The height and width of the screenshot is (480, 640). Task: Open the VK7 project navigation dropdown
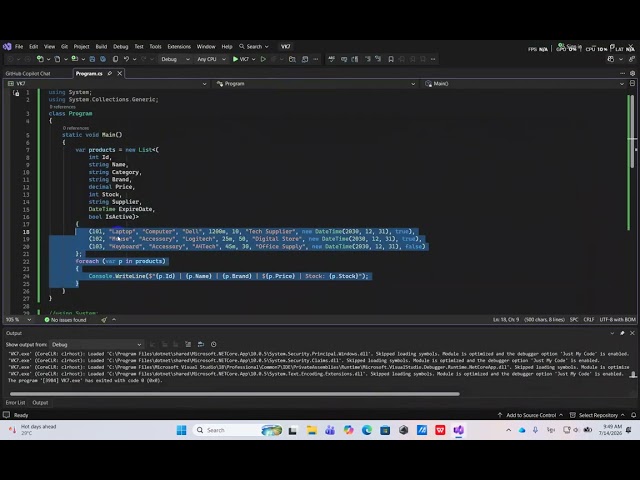107,84
